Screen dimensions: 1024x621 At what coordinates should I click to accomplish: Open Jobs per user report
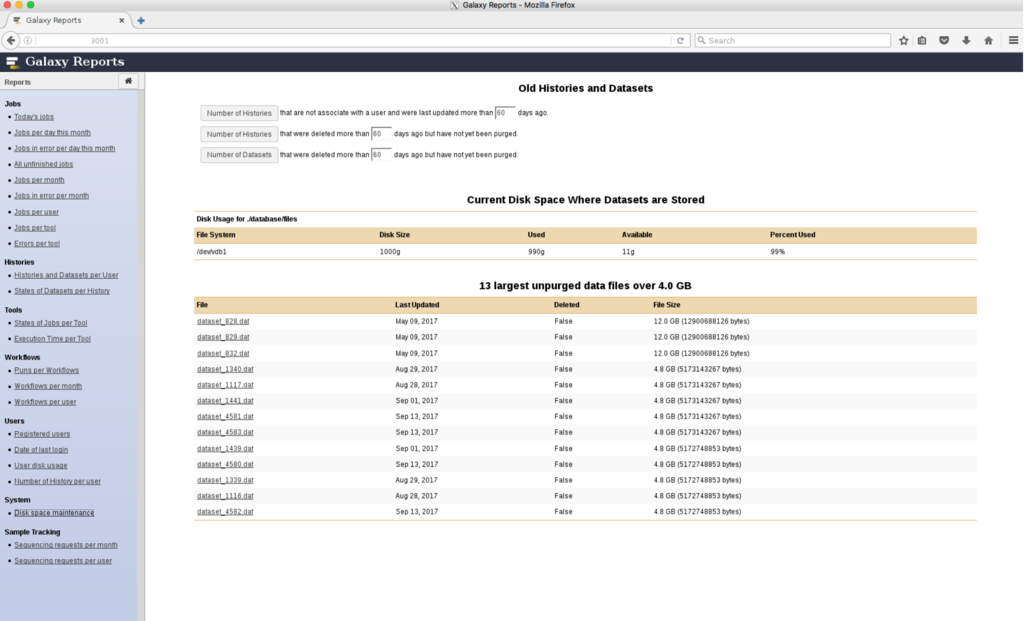[37, 212]
